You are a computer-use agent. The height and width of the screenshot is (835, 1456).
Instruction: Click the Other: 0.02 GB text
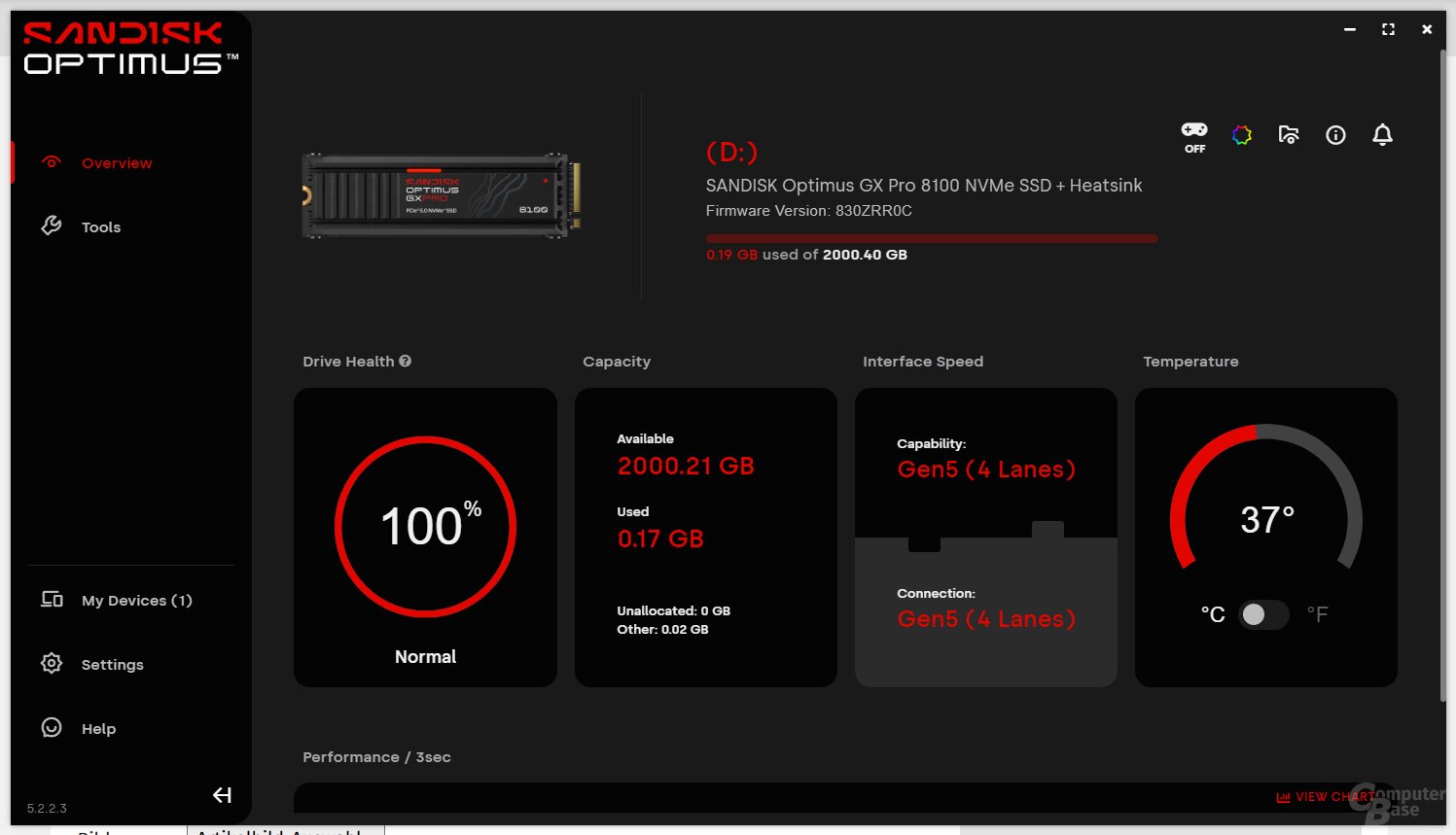[662, 630]
